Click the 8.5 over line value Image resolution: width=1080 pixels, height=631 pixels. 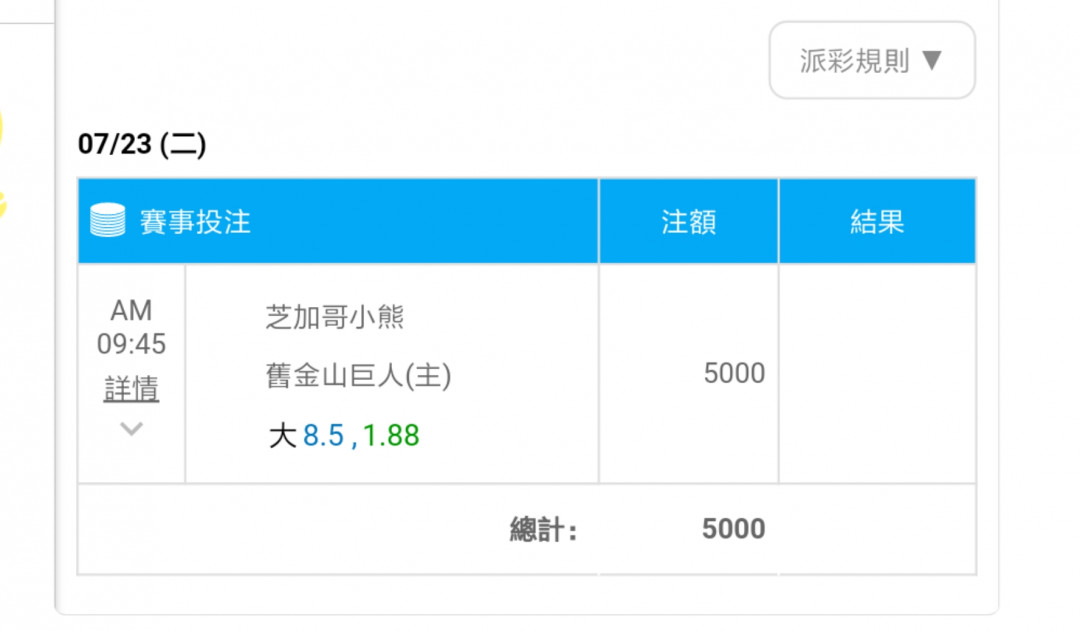[323, 435]
